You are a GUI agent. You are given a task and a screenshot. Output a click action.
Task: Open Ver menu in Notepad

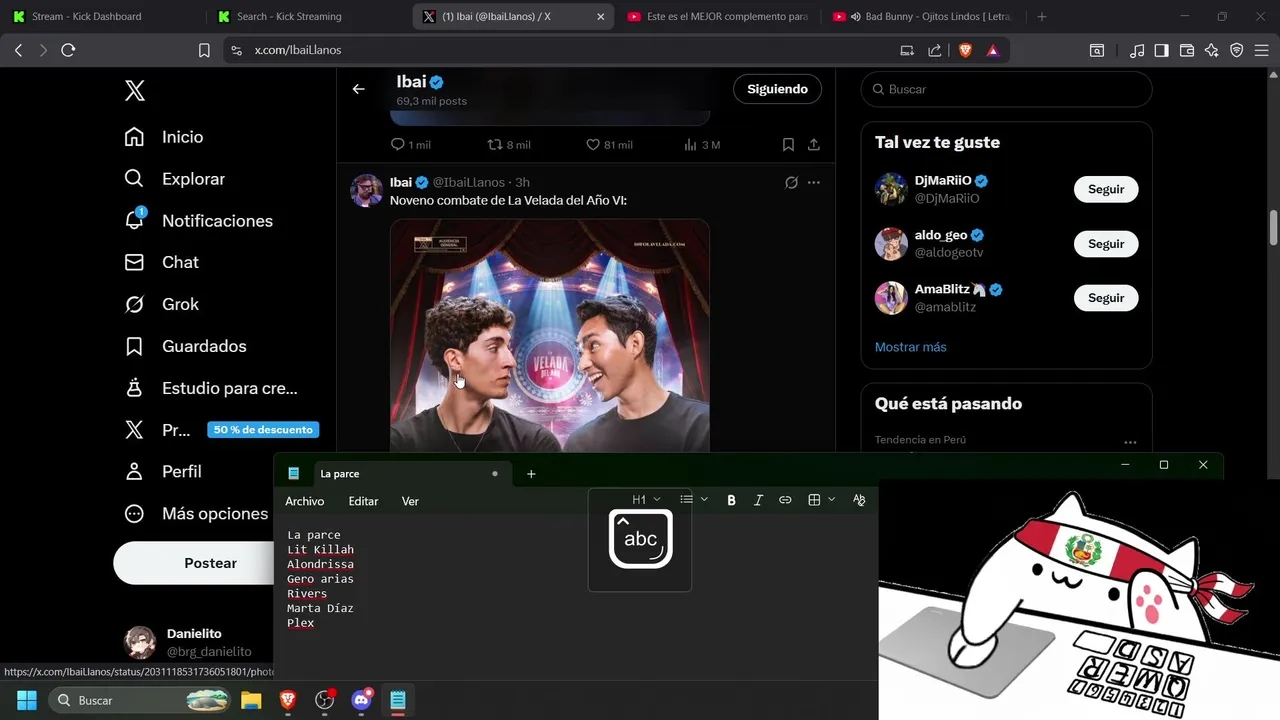coord(410,501)
